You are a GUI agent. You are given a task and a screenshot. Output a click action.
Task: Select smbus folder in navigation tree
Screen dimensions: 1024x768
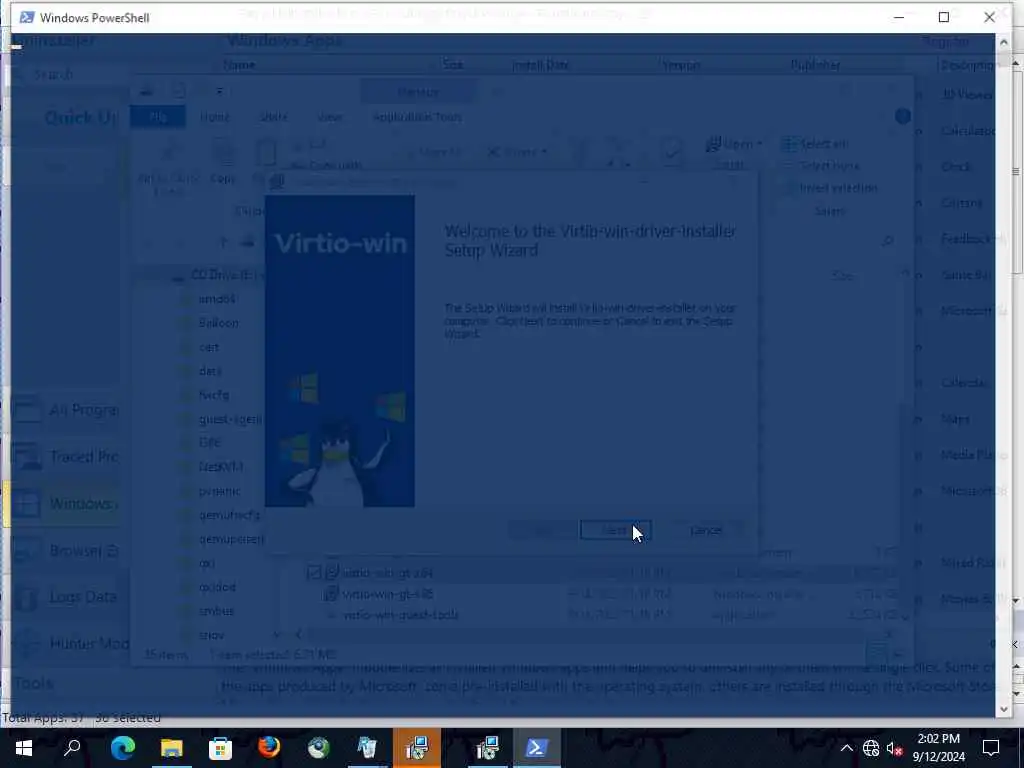click(x=216, y=611)
